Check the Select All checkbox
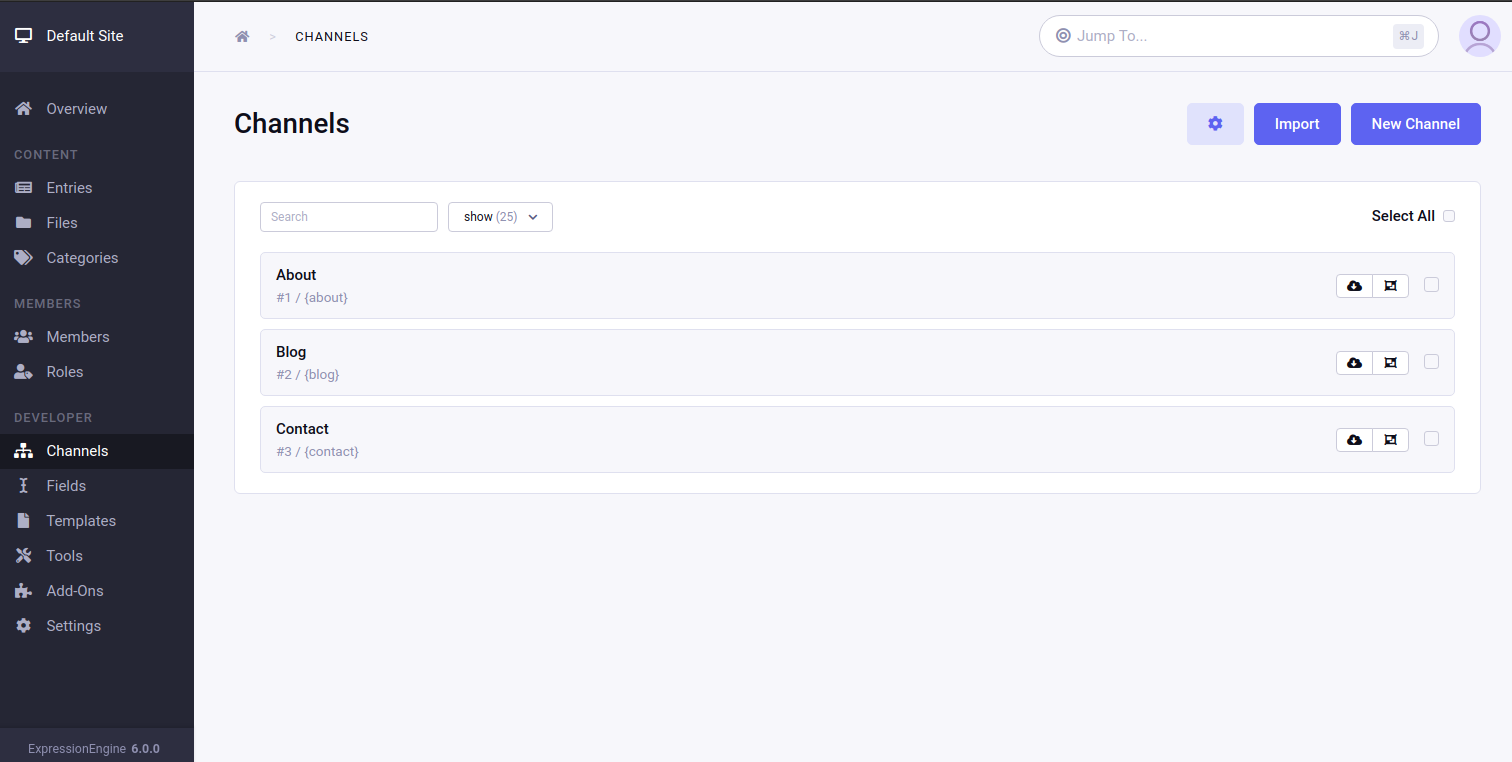 pos(1449,215)
